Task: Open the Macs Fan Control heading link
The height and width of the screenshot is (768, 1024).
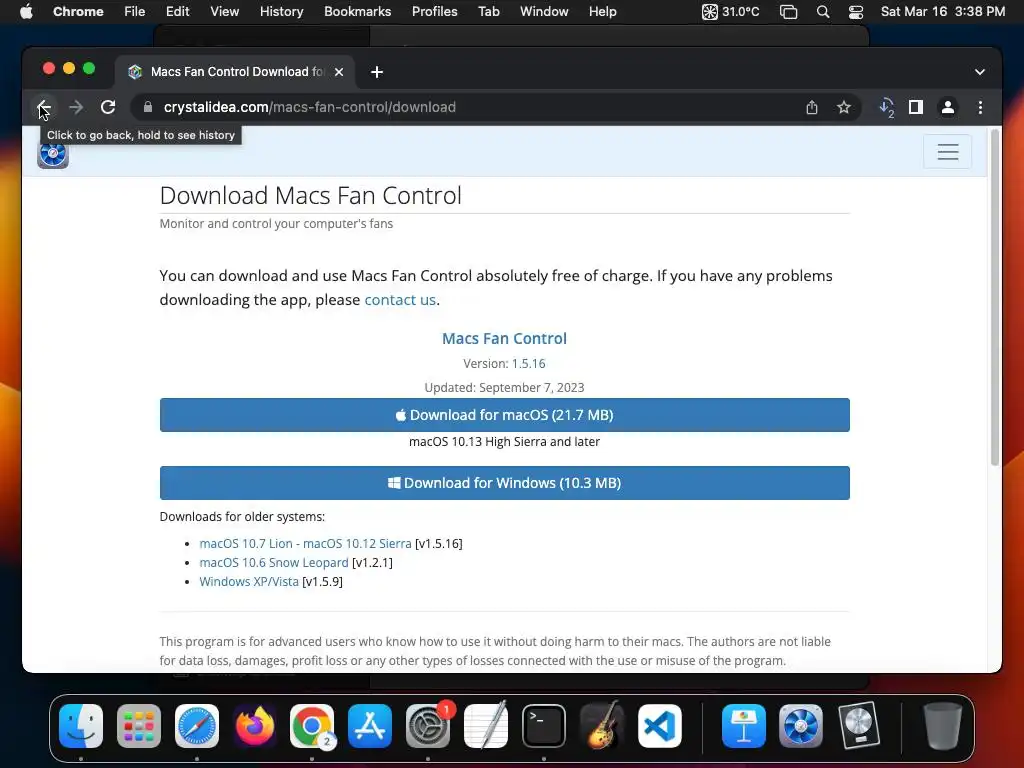Action: (x=504, y=338)
